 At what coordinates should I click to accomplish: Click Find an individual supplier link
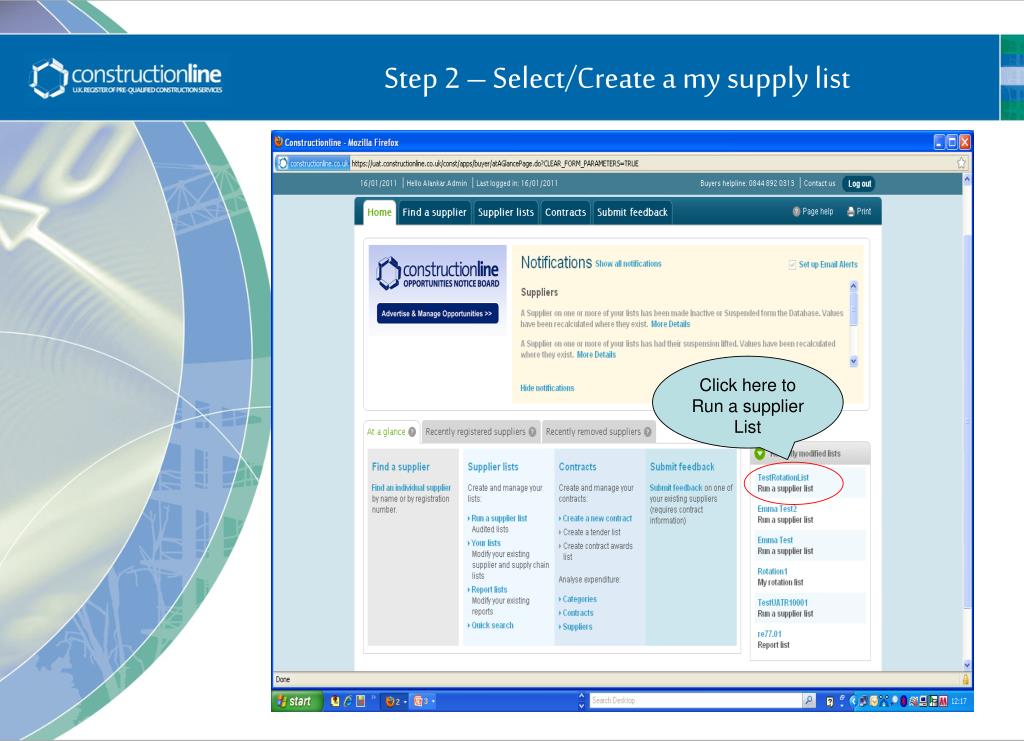411,488
